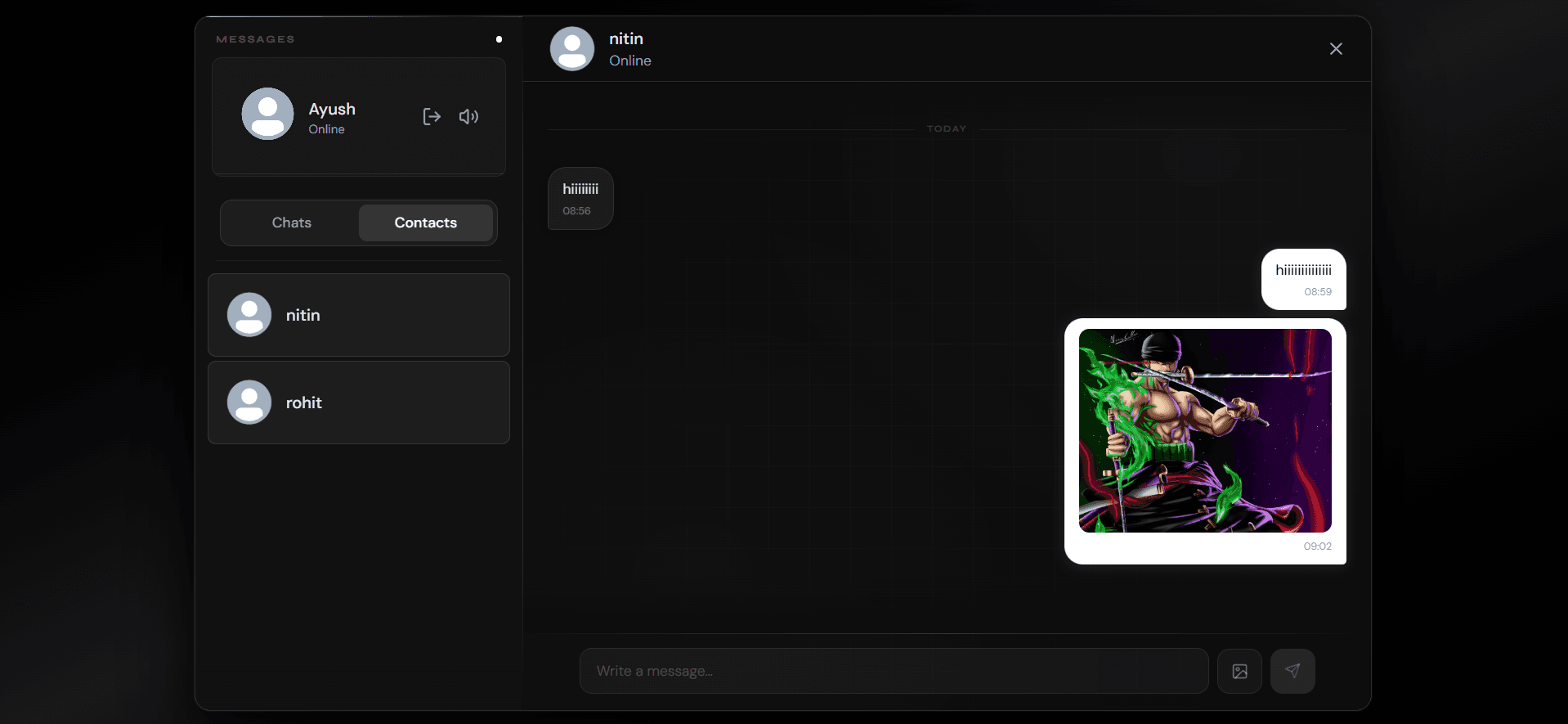Select the received hiiiiiiii message bubble
The width and height of the screenshot is (1568, 724).
(580, 199)
